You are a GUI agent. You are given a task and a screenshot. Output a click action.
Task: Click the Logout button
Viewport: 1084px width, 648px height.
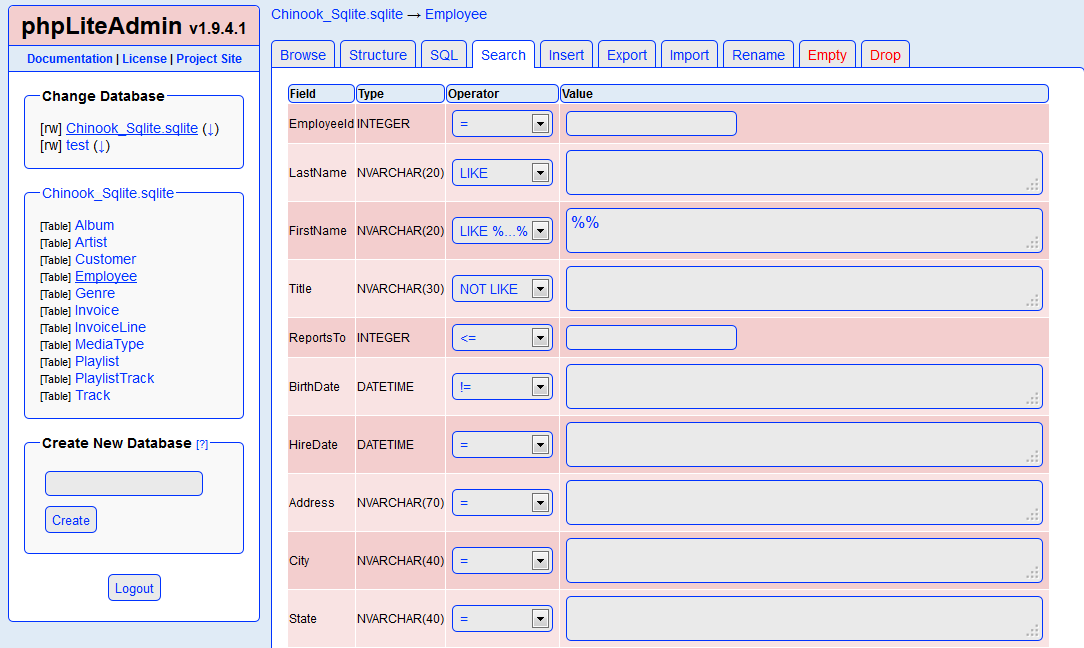[x=134, y=587]
